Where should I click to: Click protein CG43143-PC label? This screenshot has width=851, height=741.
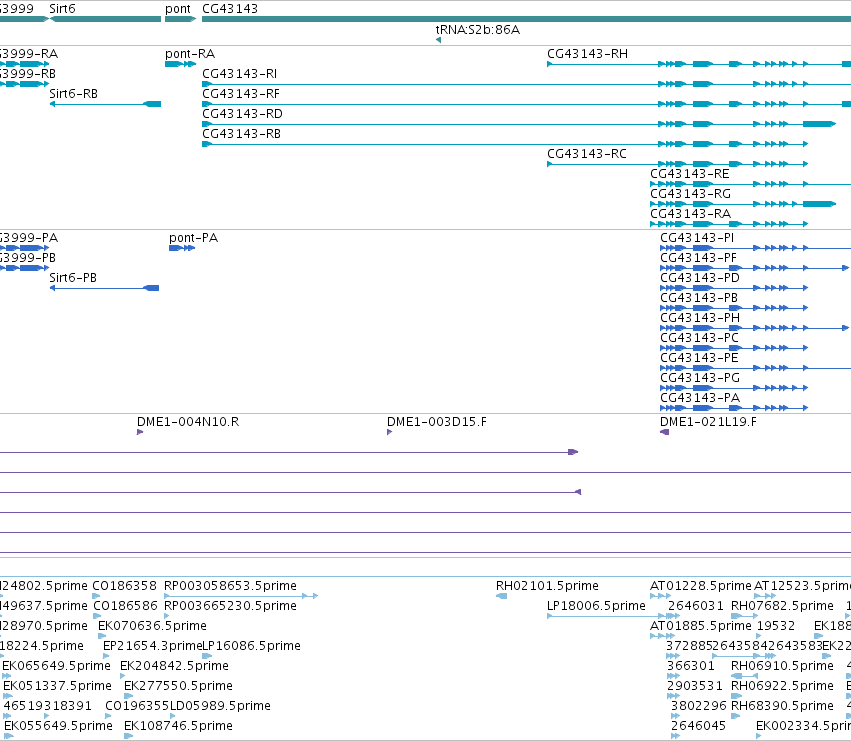(x=699, y=338)
